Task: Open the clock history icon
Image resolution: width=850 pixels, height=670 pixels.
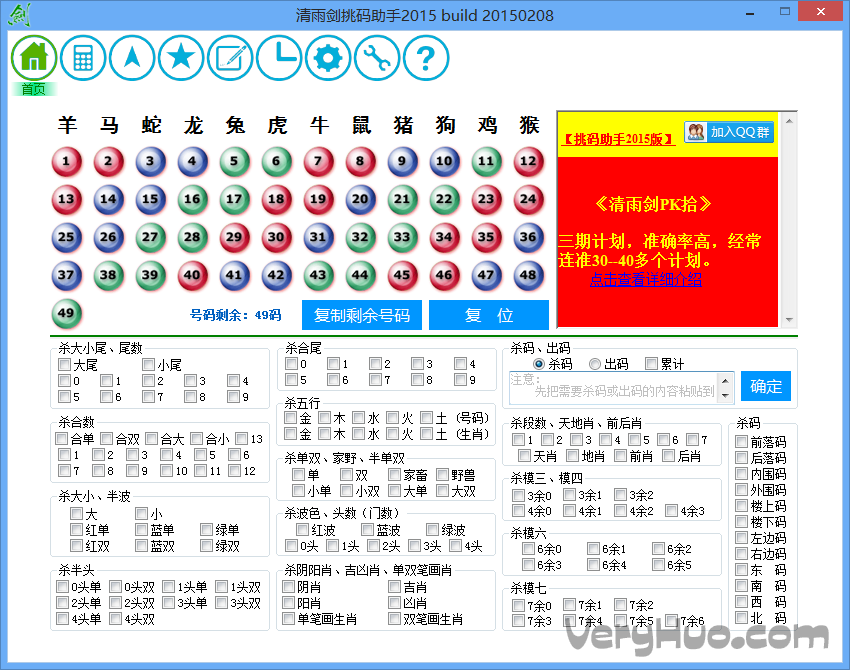Action: coord(279,58)
